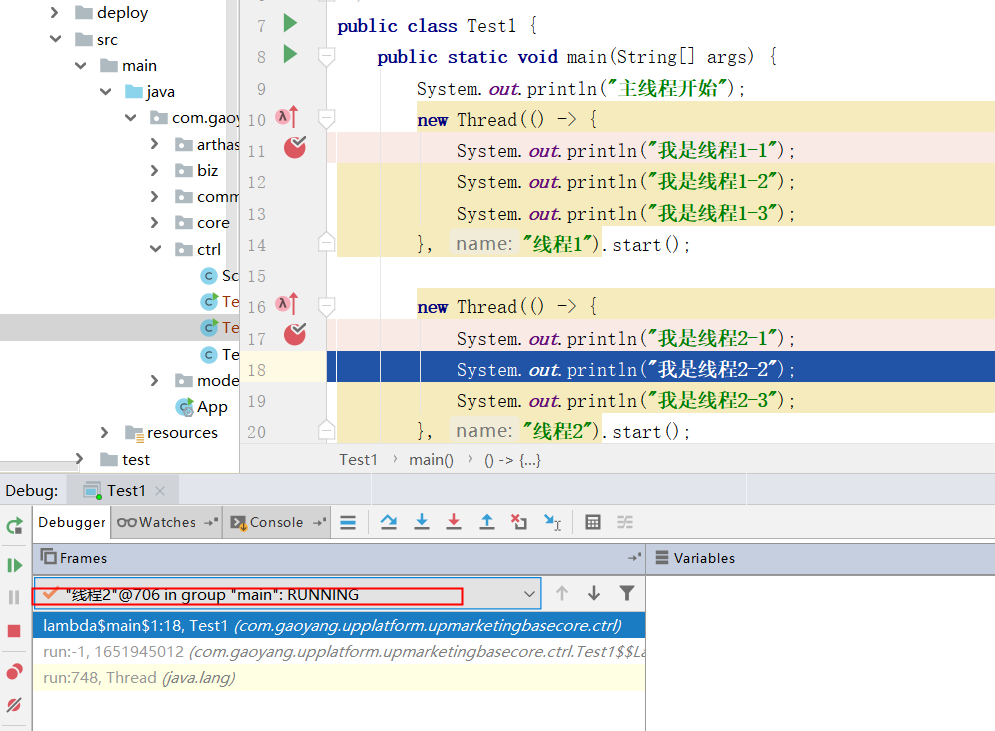Click Run to Cursor icon
This screenshot has height=731, width=995.
click(552, 522)
